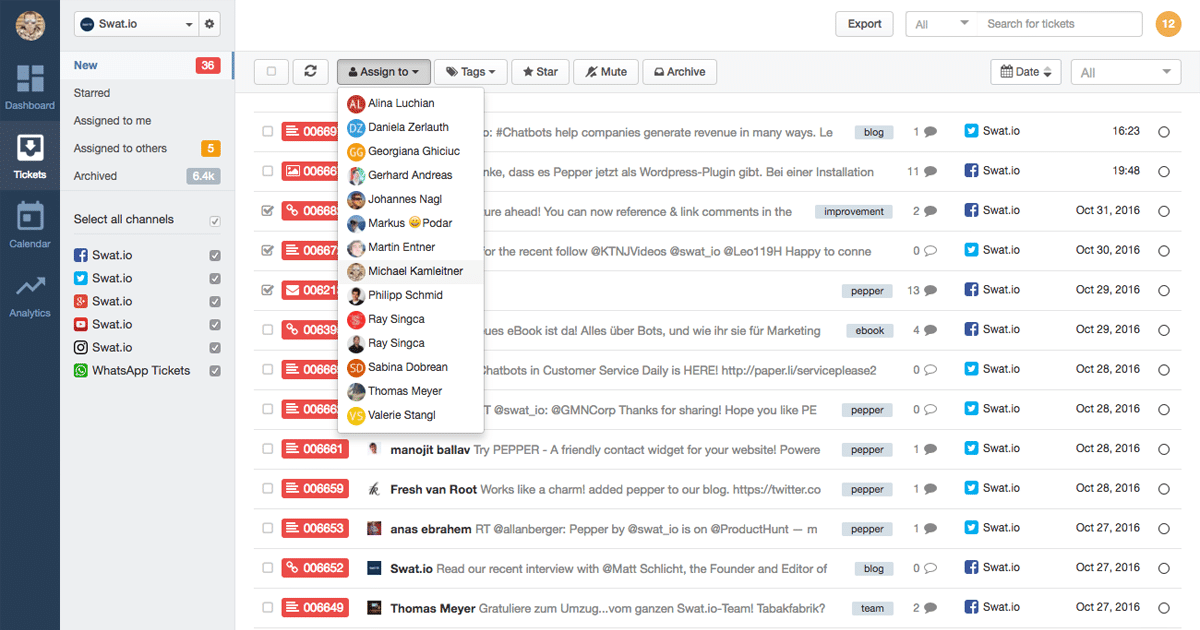Screen dimensions: 1200x630
Task: Toggle the select-all tickets checkbox in toolbar
Action: click(x=271, y=72)
